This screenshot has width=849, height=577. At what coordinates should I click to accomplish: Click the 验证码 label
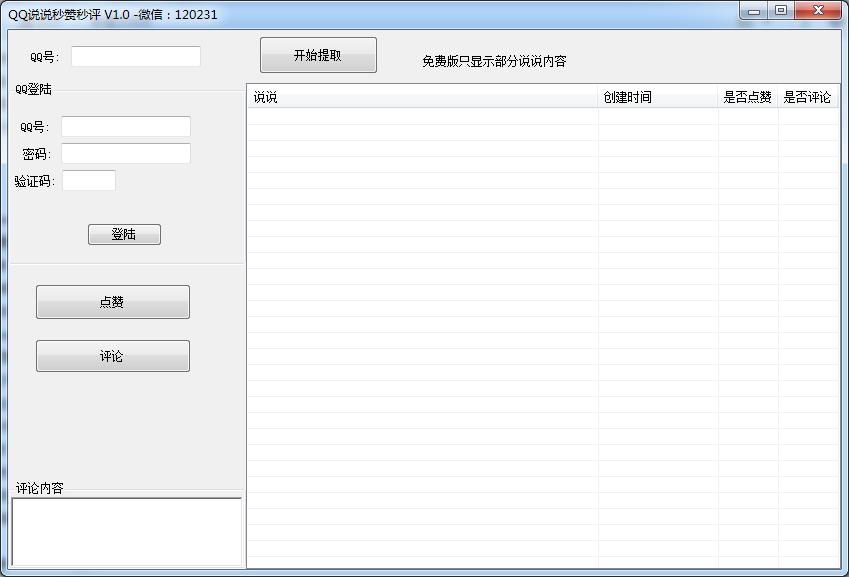(x=34, y=181)
